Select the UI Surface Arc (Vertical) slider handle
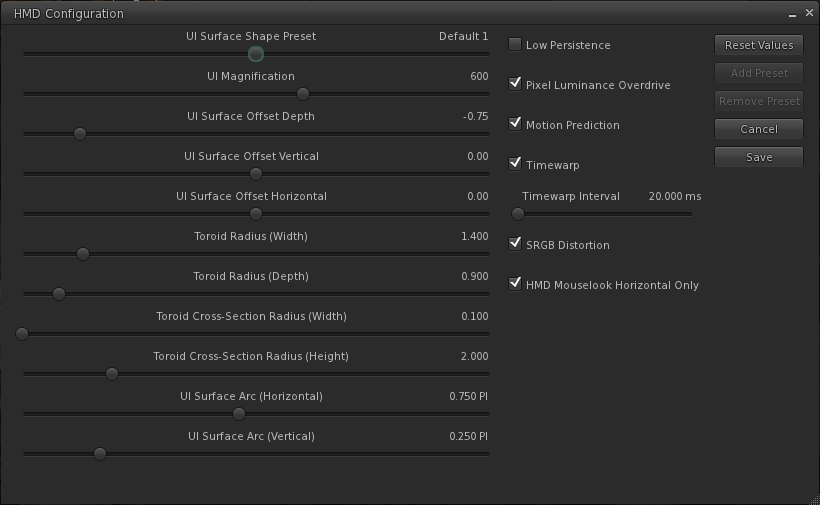Screen dimensions: 820x505 coord(100,454)
